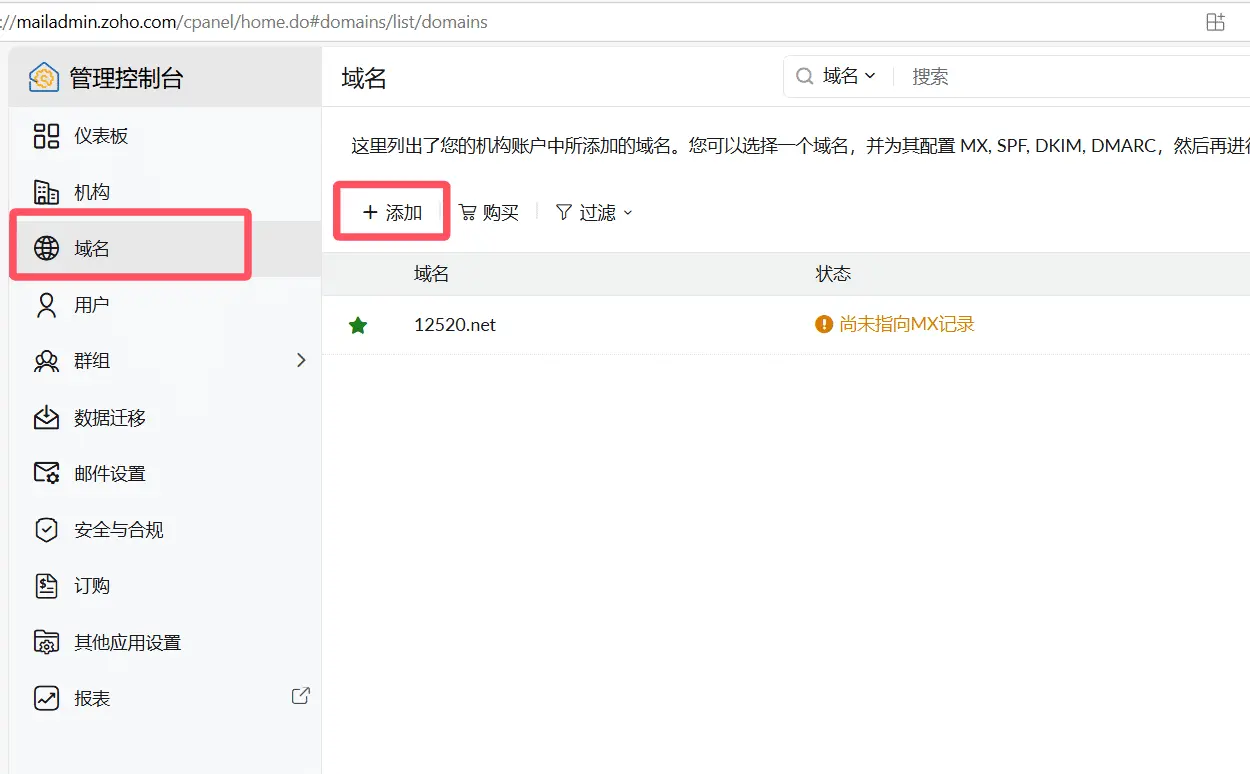This screenshot has width=1250, height=774.
Task: Open 其他应用设置 folder gear icon
Action: (x=46, y=642)
